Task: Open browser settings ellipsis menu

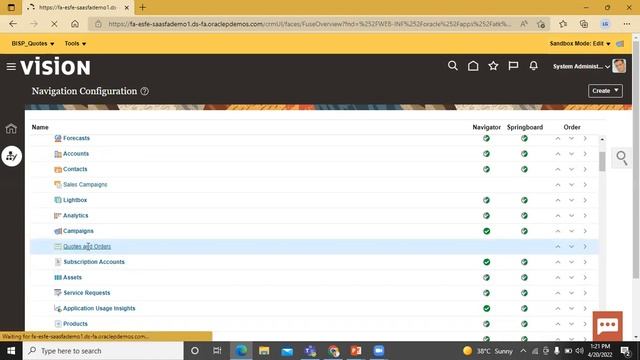Action: click(x=627, y=24)
